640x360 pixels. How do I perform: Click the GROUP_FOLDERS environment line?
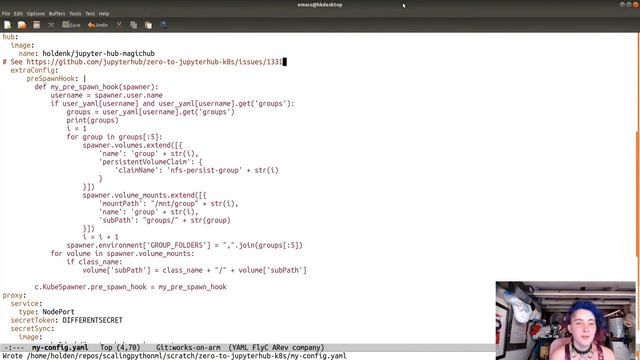[184, 245]
